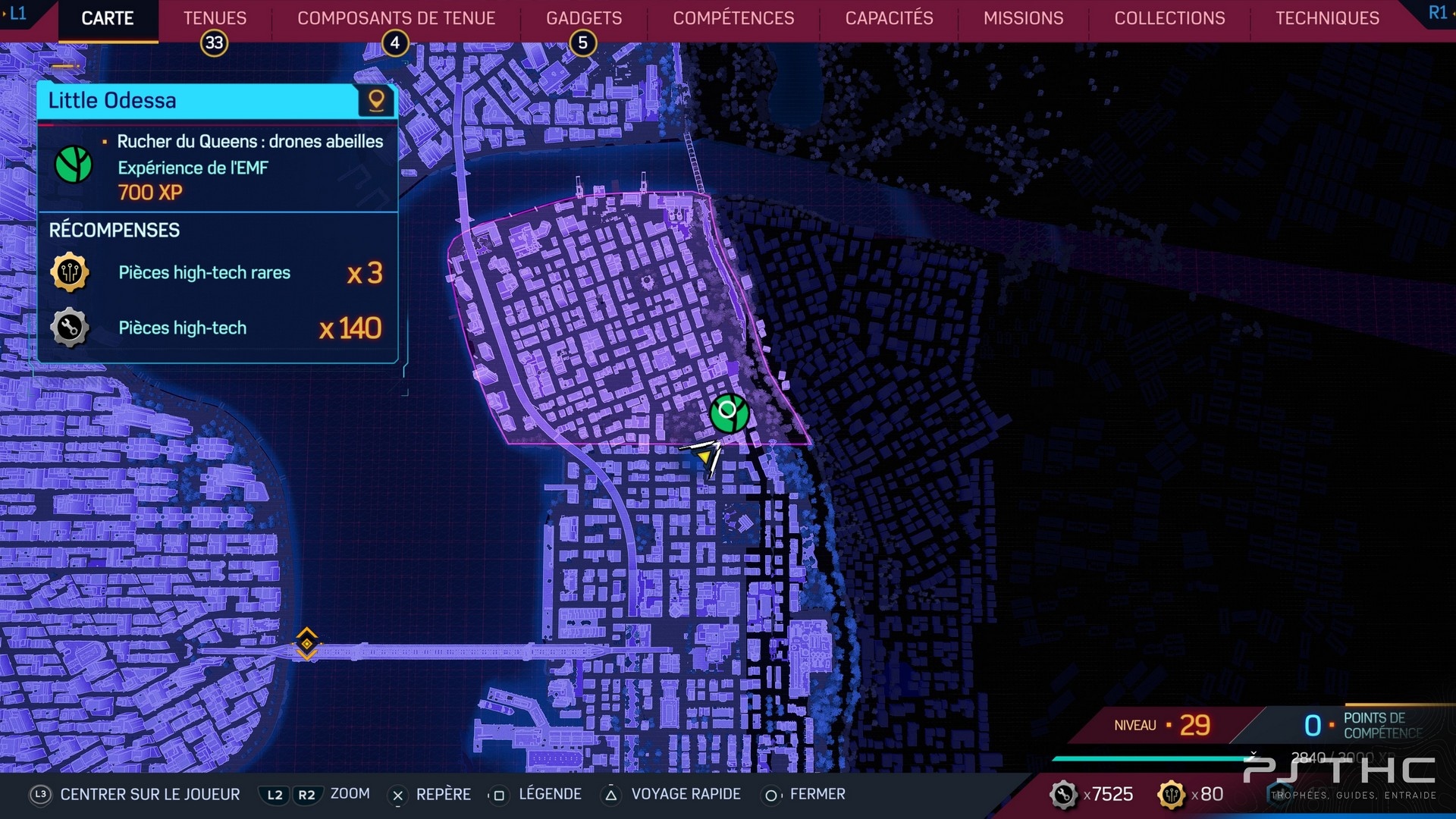Click the circle button icon for FERMER
Image resolution: width=1456 pixels, height=819 pixels.
click(770, 795)
